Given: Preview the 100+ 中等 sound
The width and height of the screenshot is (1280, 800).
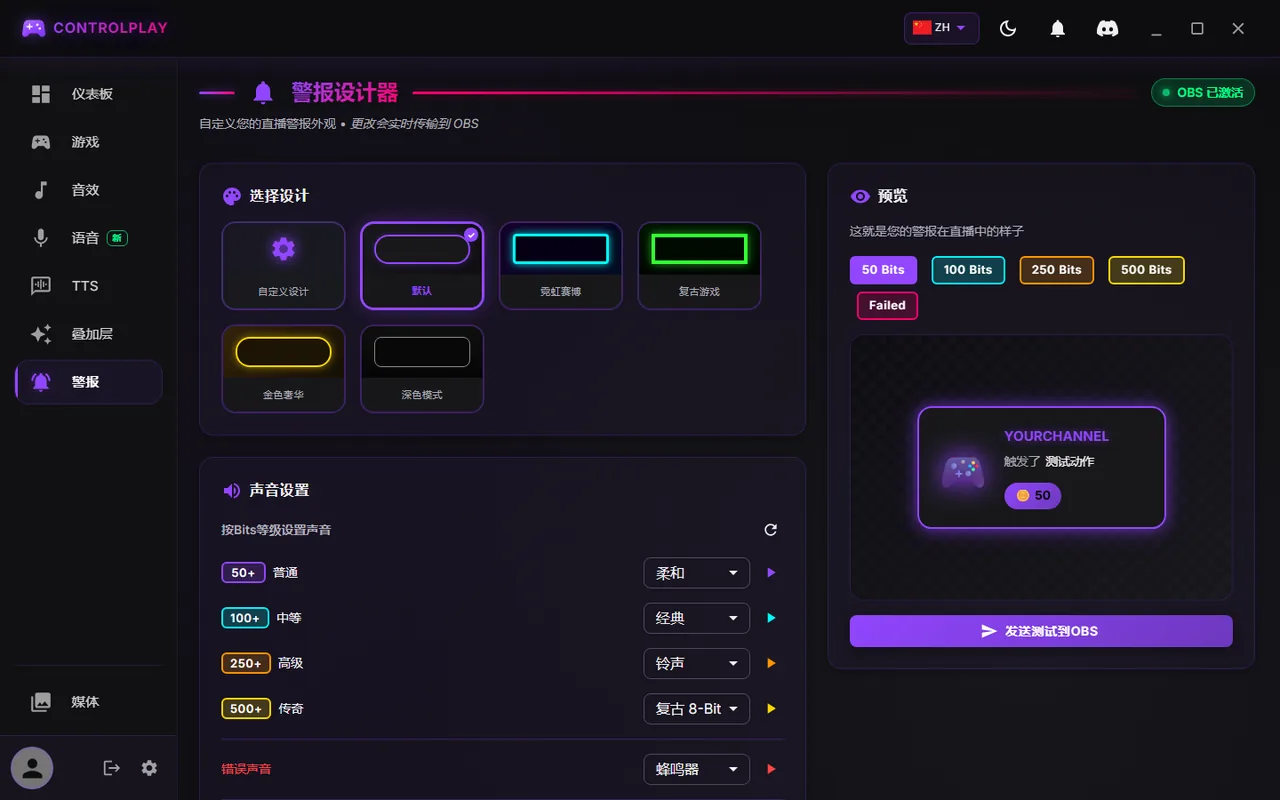Looking at the screenshot, I should (771, 618).
